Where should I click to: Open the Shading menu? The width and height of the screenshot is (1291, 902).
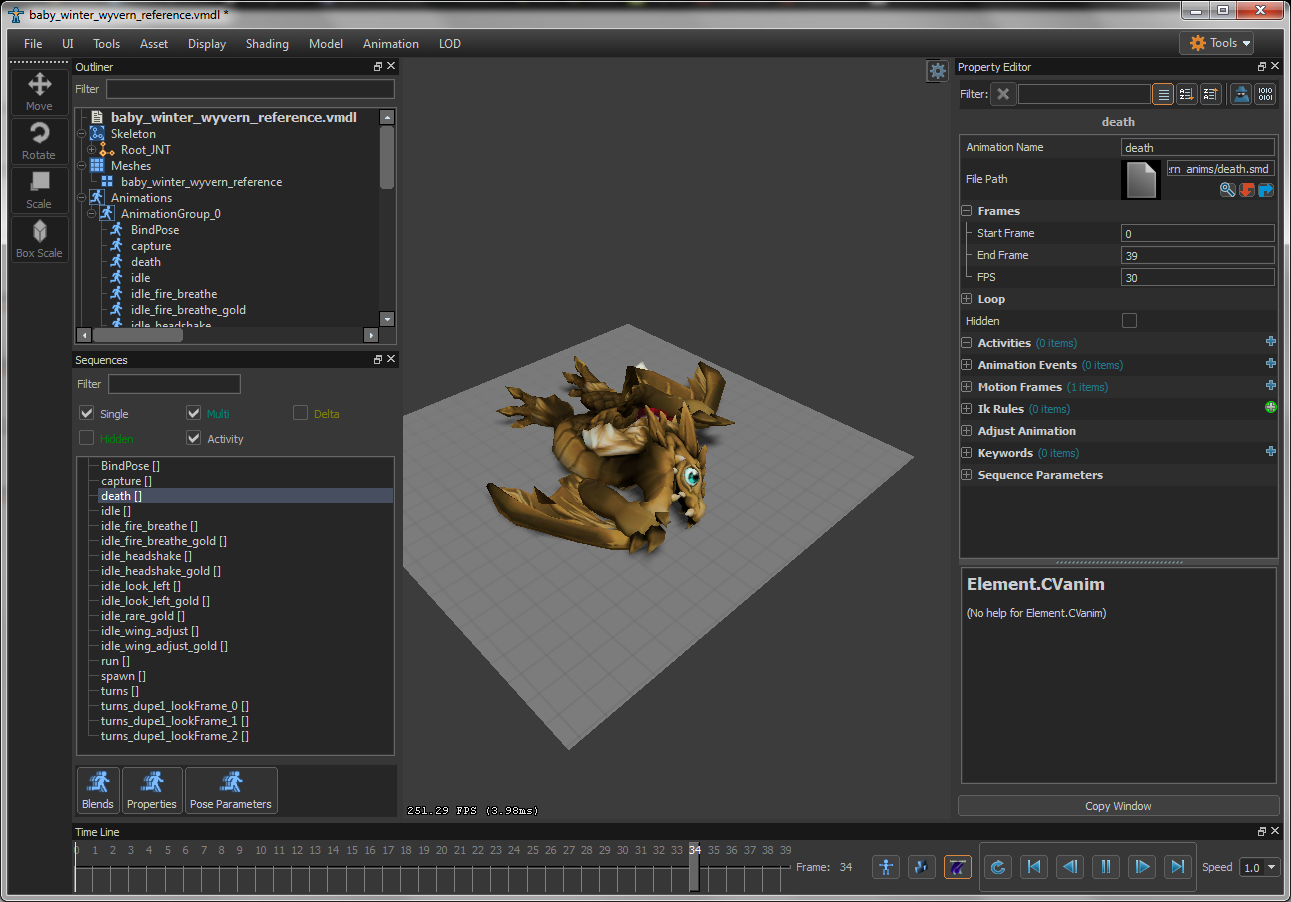[267, 44]
